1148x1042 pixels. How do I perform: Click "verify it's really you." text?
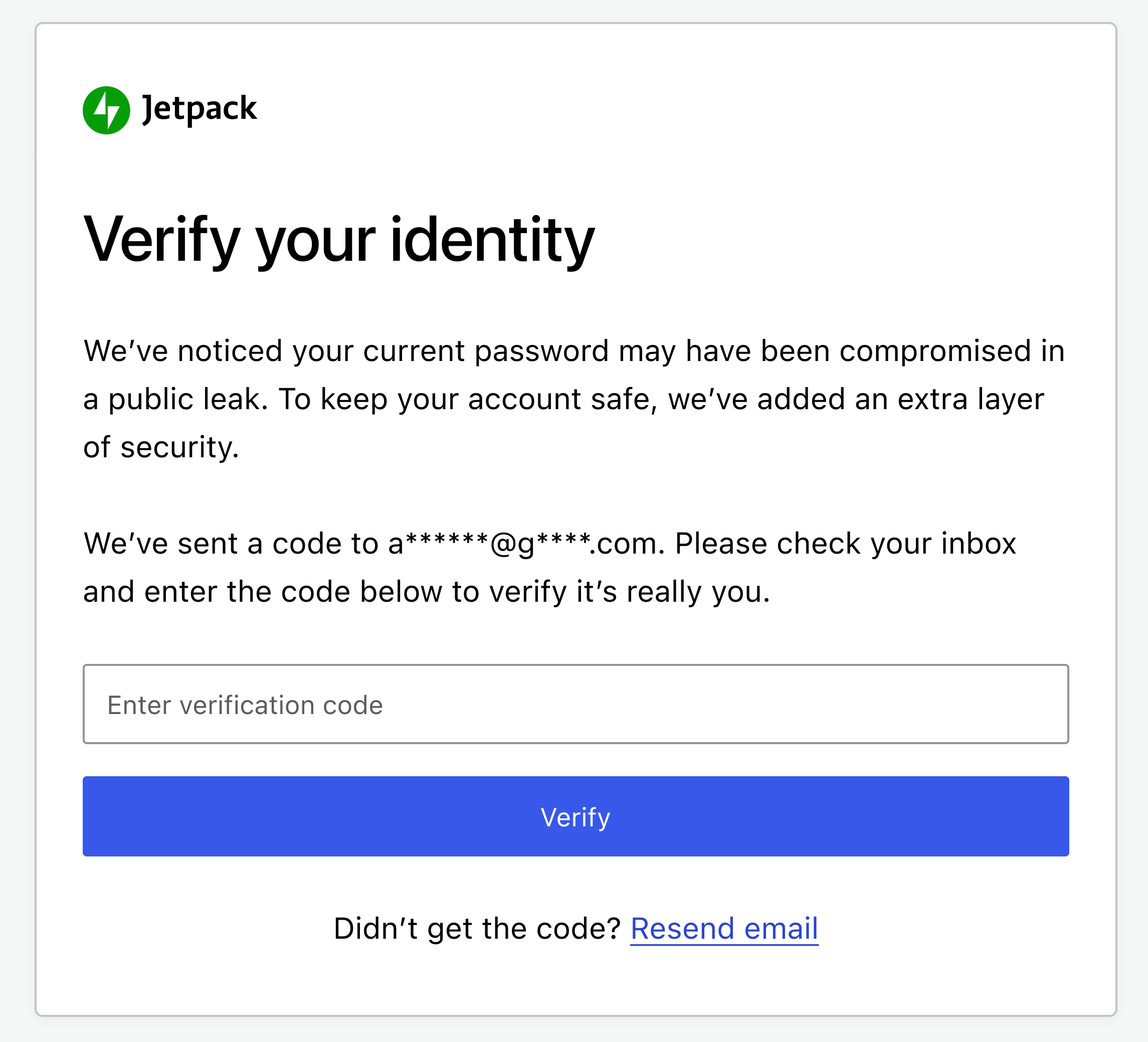point(630,592)
